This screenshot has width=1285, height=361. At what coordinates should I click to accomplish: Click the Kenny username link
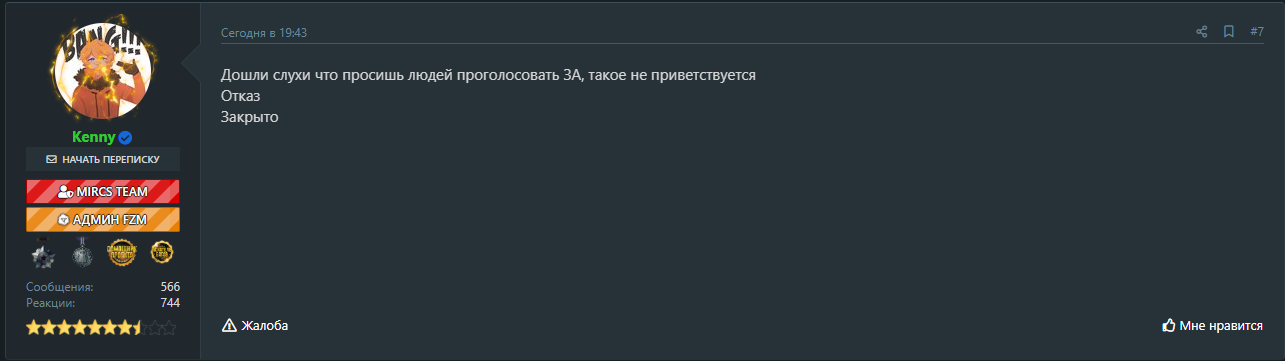coord(93,138)
